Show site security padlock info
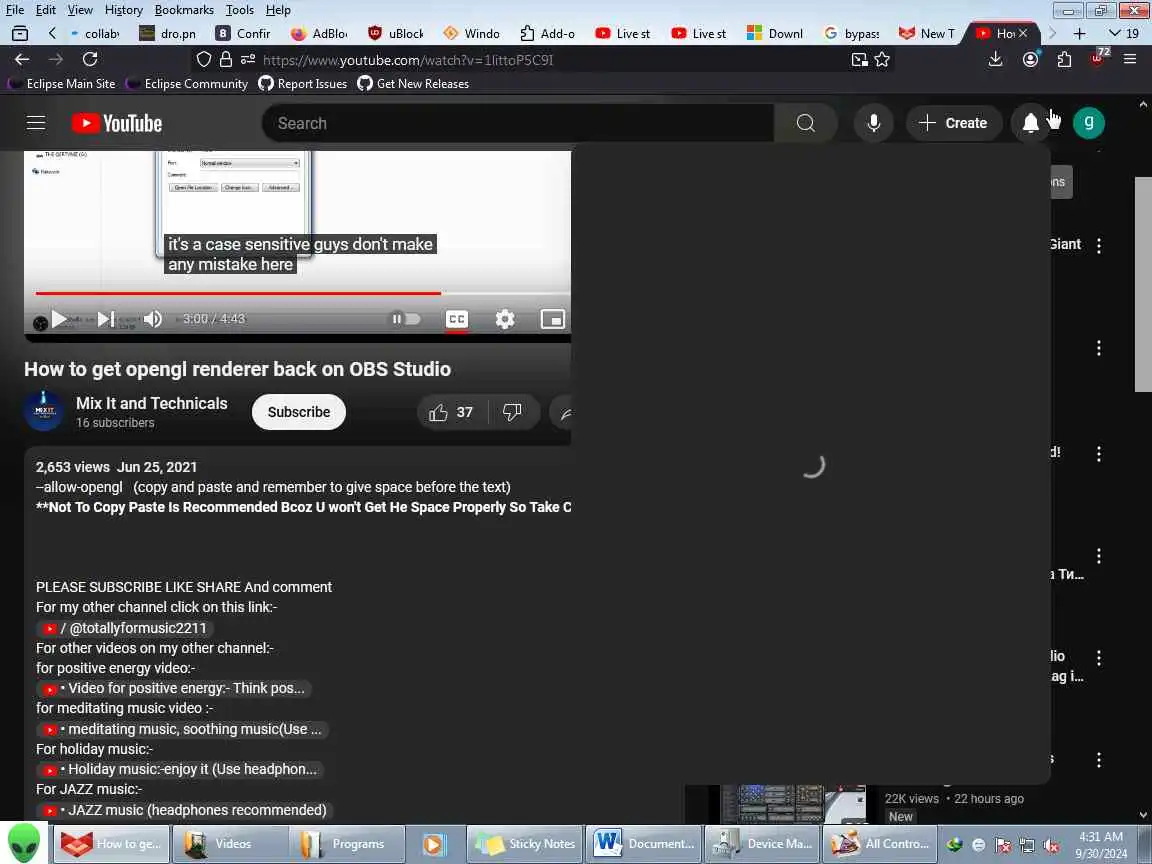The height and width of the screenshot is (864, 1152). pyautogui.click(x=226, y=60)
